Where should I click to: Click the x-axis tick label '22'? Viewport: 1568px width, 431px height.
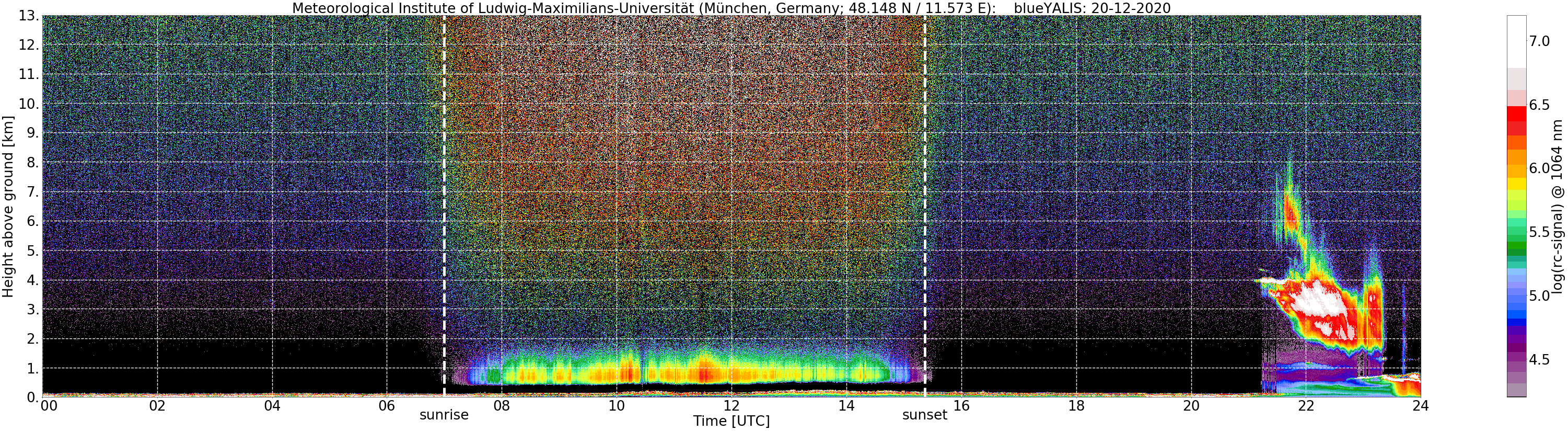(1306, 406)
